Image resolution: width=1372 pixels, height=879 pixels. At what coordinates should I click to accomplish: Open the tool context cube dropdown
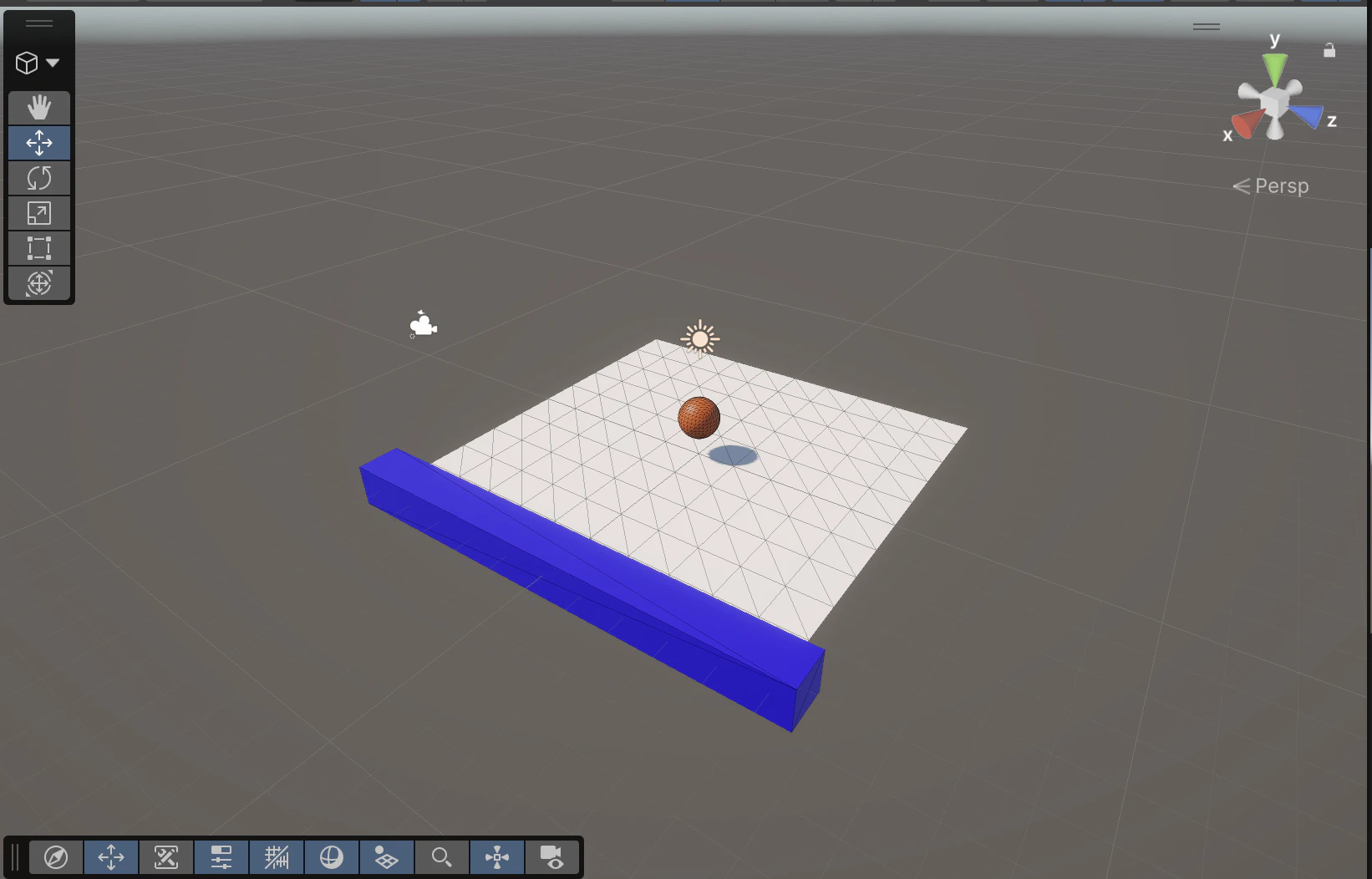(38, 63)
